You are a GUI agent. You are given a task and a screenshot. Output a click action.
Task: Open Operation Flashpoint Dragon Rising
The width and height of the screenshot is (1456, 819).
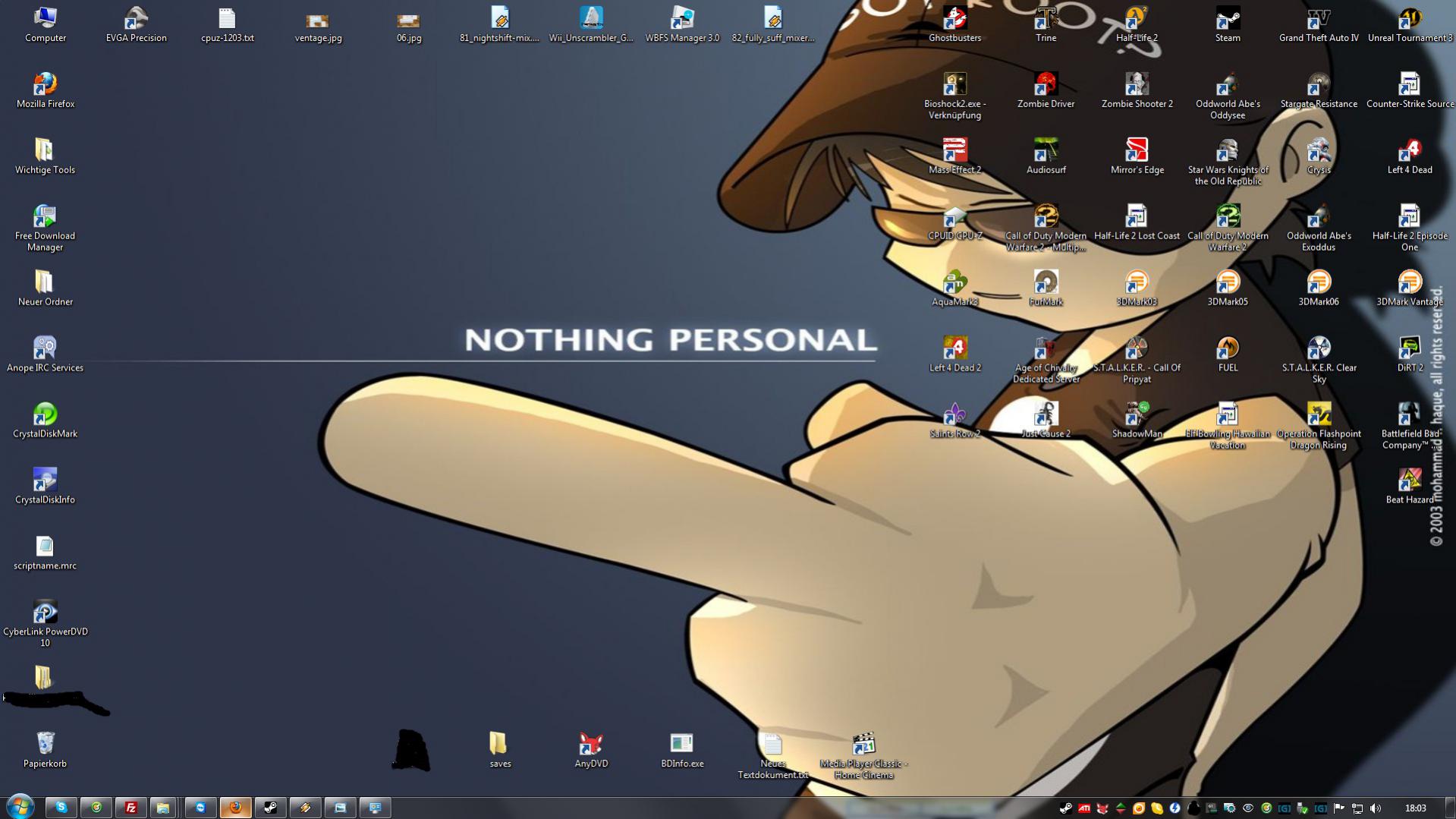1319,425
